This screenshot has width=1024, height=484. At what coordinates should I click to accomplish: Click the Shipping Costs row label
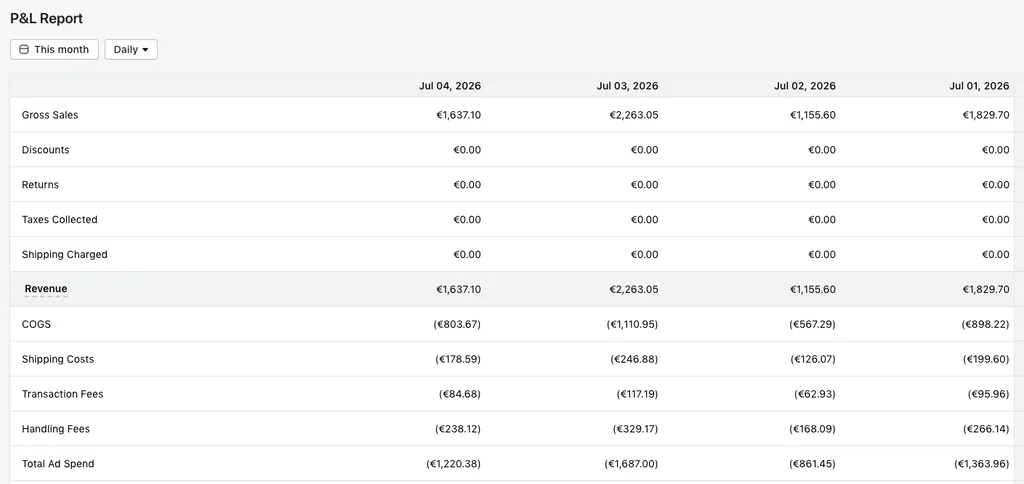(57, 359)
